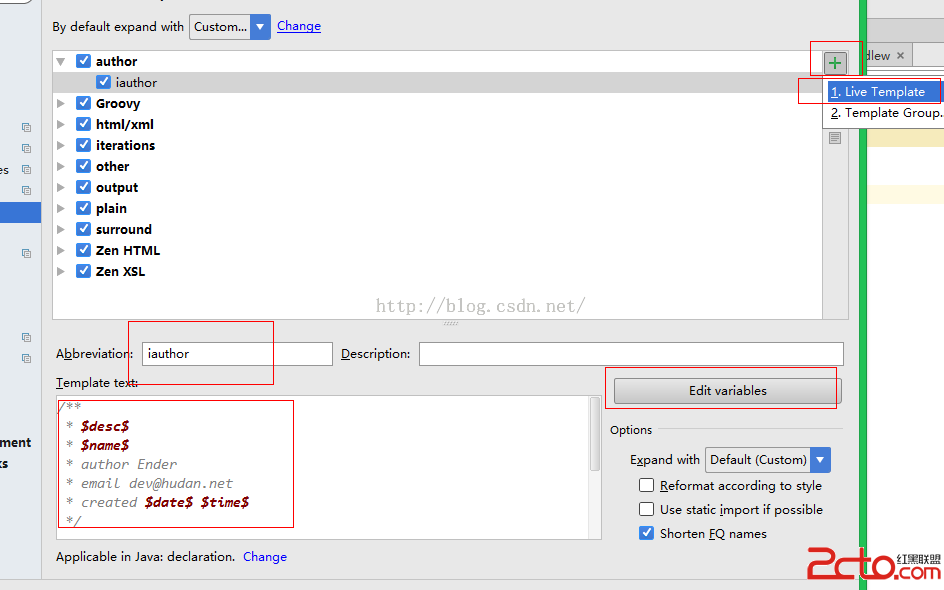Expand the Groovy group arrow
This screenshot has height=590, width=944.
click(61, 104)
